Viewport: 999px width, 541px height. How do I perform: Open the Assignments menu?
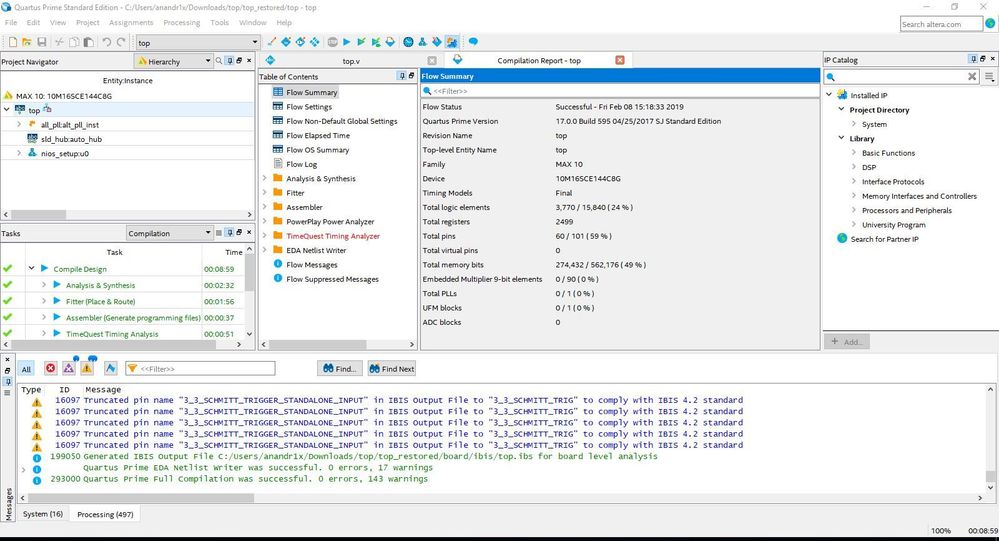[x=131, y=22]
